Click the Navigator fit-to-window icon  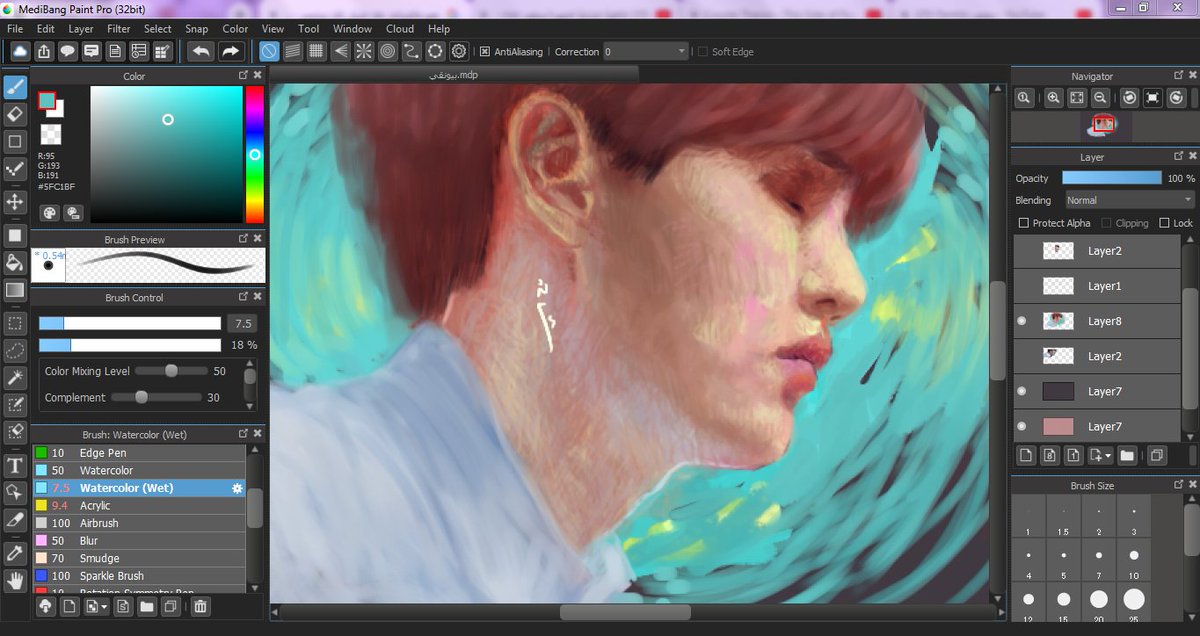[x=1076, y=97]
